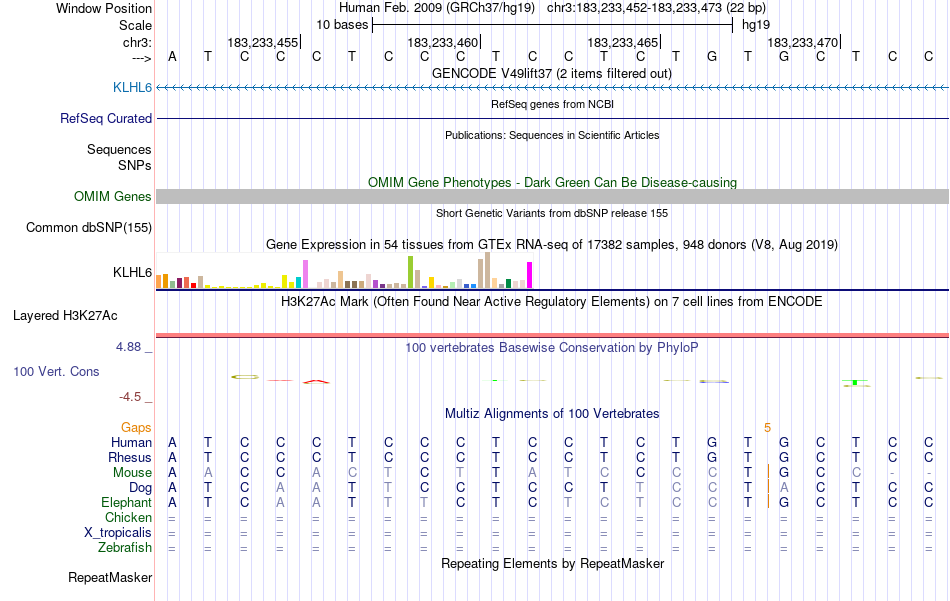This screenshot has height=601, width=950.
Task: Click the Window Position label
Action: tap(104, 8)
